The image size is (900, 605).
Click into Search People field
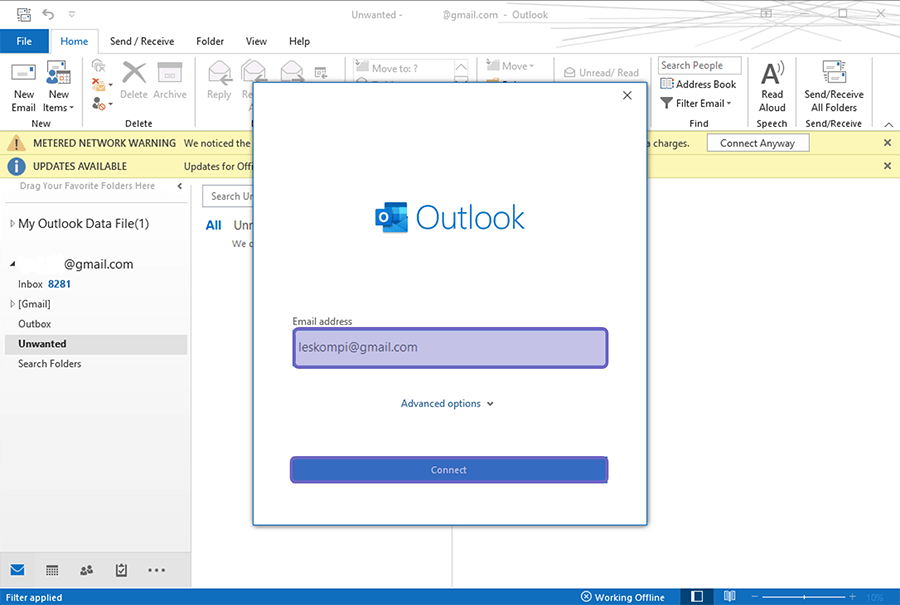(699, 65)
